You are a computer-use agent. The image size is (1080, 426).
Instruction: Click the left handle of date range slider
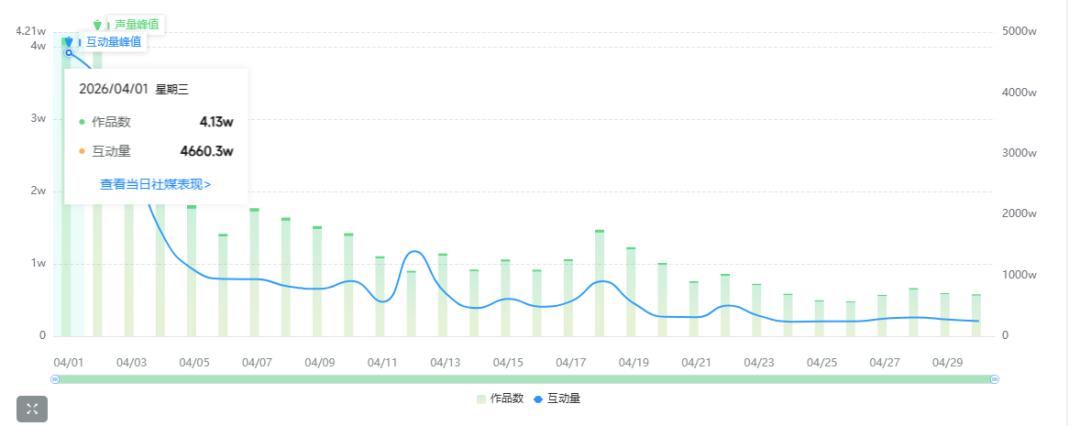[56, 379]
